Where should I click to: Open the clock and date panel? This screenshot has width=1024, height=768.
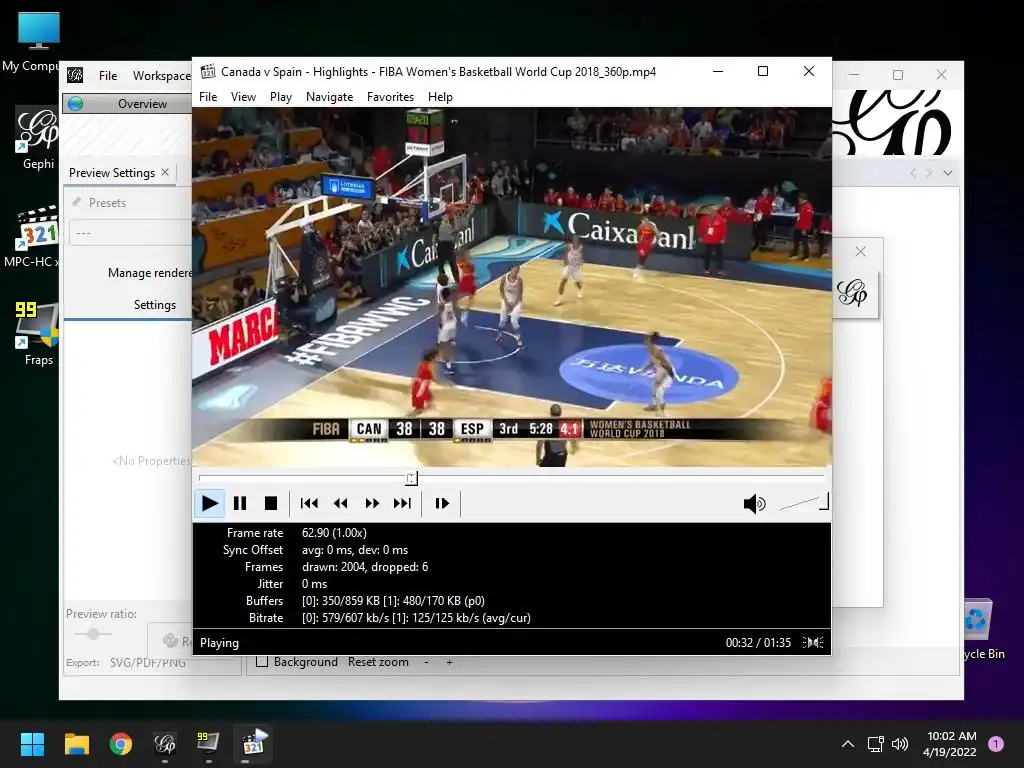pos(950,744)
